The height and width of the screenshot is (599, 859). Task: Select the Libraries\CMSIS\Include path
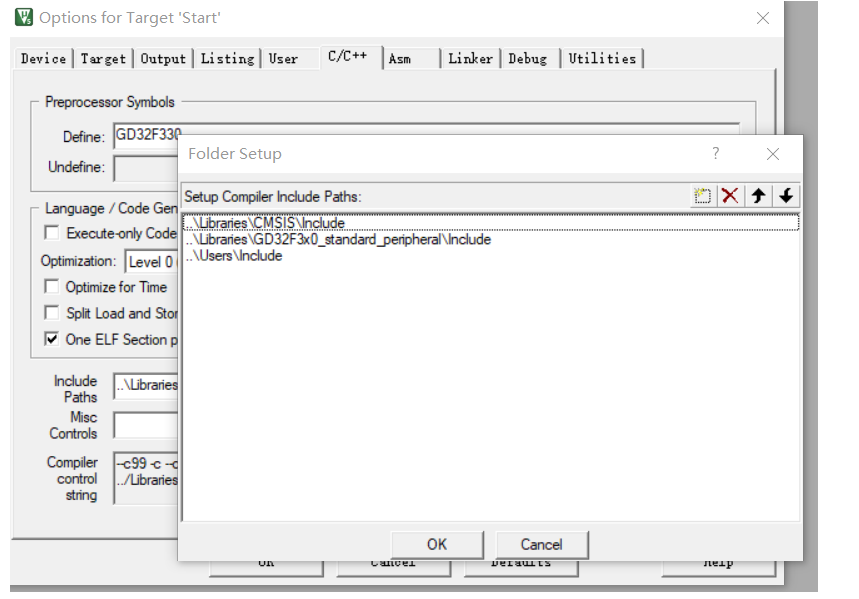click(490, 223)
